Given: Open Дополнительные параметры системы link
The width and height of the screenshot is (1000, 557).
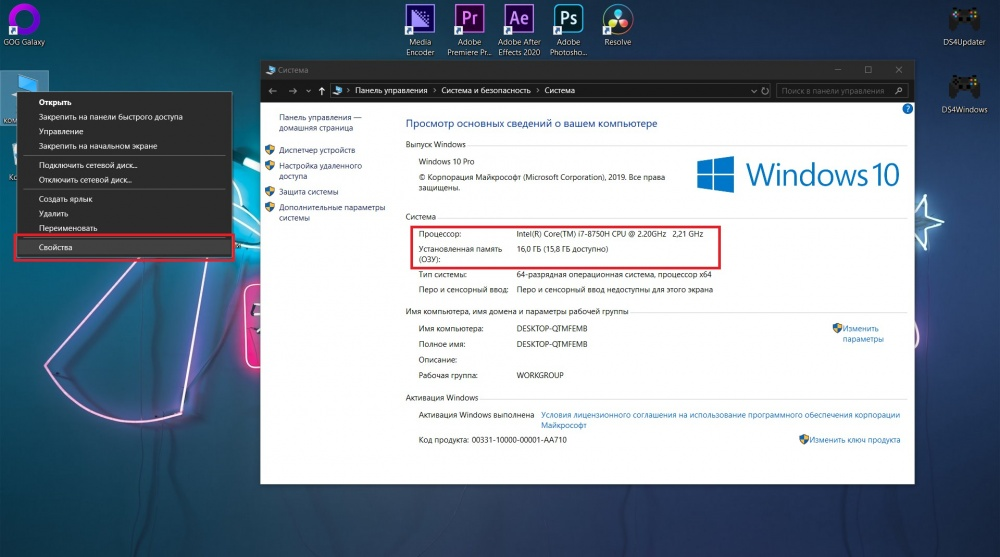Looking at the screenshot, I should [332, 212].
